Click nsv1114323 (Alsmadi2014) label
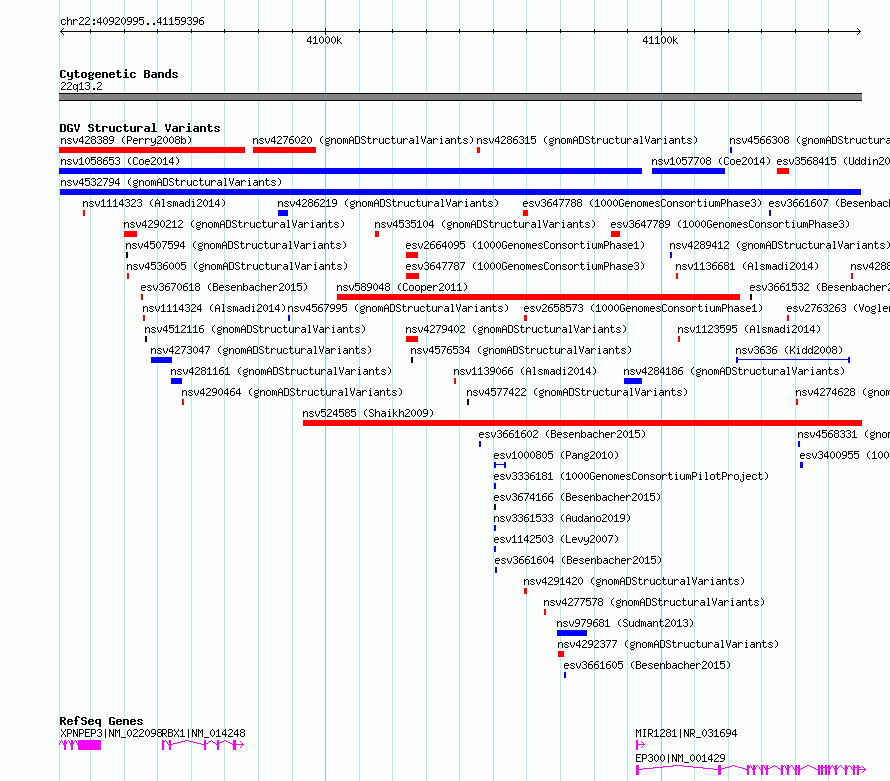This screenshot has height=781, width=890. (x=154, y=203)
